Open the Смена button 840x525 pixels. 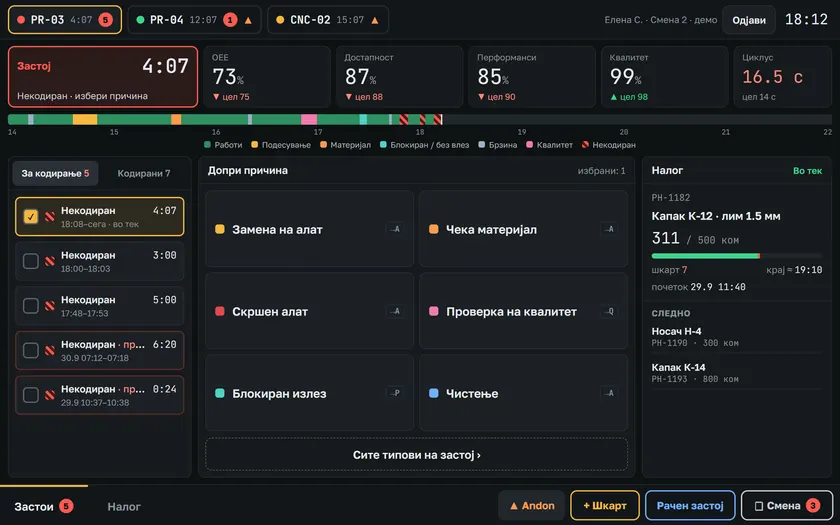point(786,506)
